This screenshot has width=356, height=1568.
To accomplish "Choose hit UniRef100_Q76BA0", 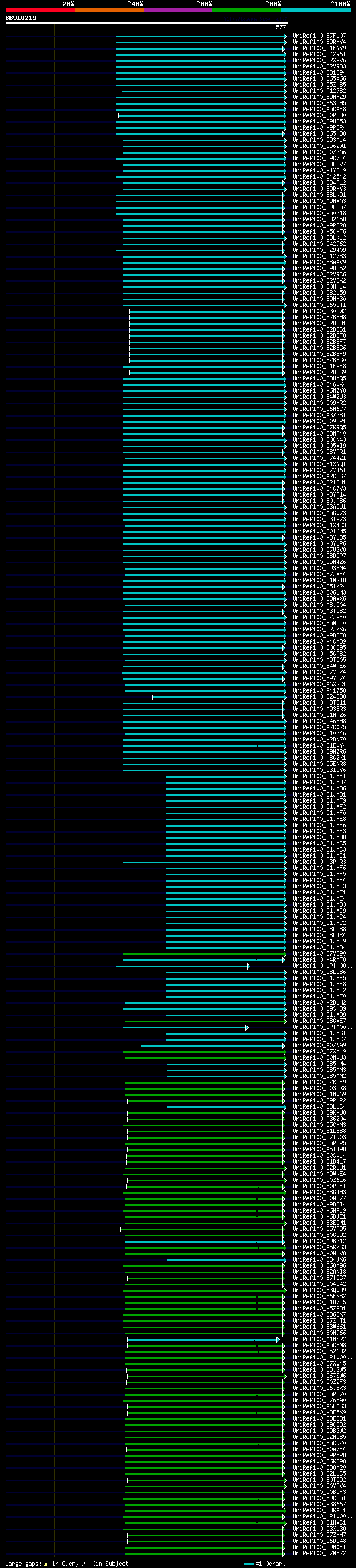I will coord(319,1400).
